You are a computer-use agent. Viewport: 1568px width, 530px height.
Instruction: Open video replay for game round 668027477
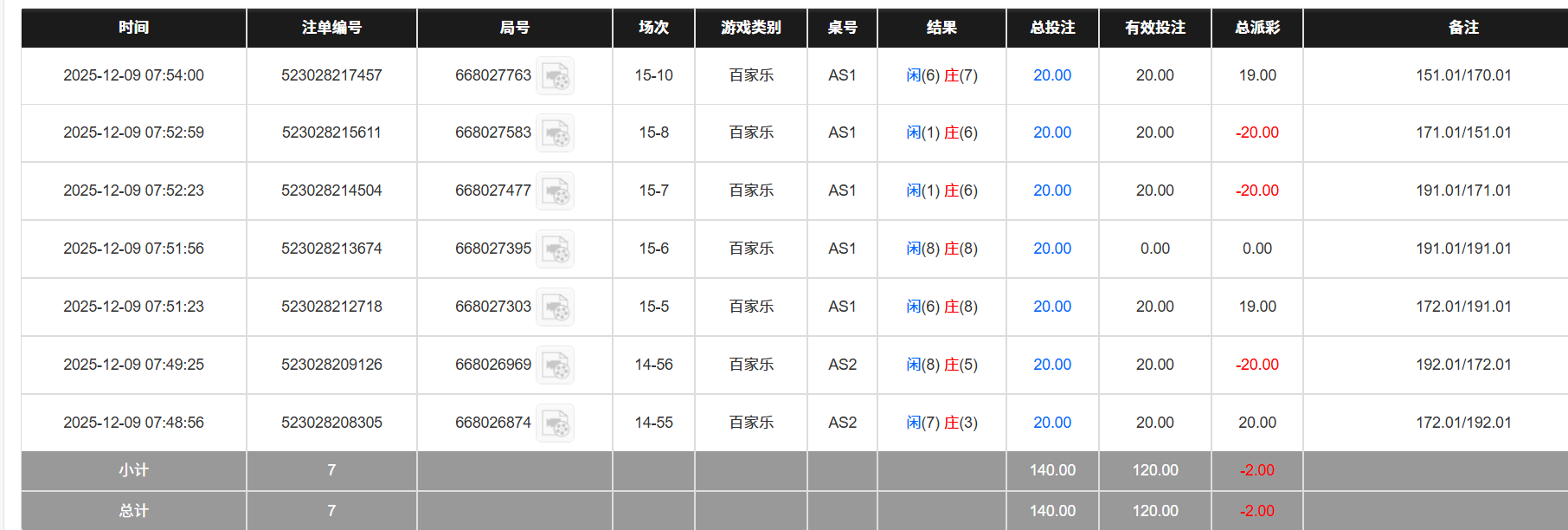pyautogui.click(x=555, y=191)
